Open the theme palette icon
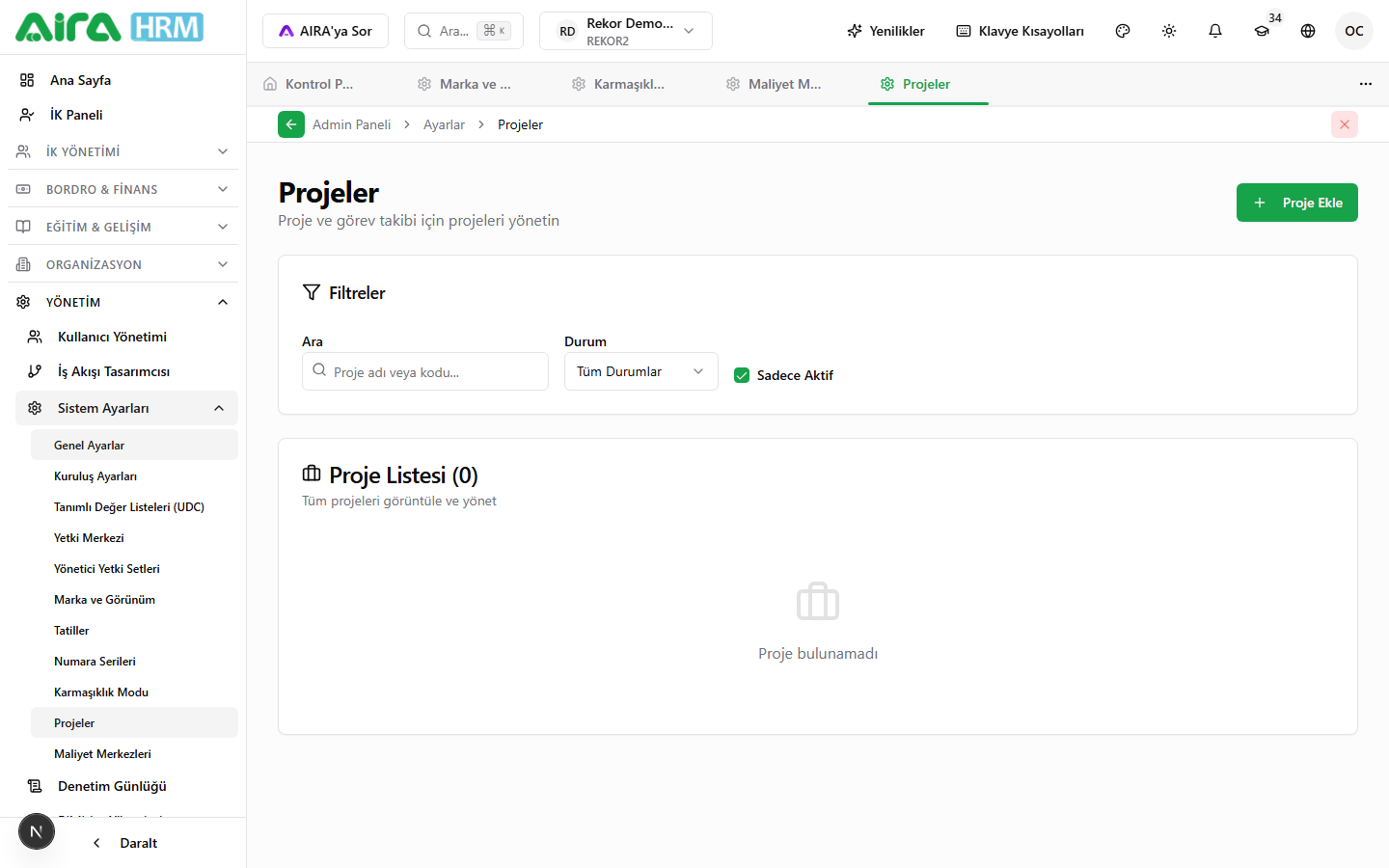 tap(1123, 31)
